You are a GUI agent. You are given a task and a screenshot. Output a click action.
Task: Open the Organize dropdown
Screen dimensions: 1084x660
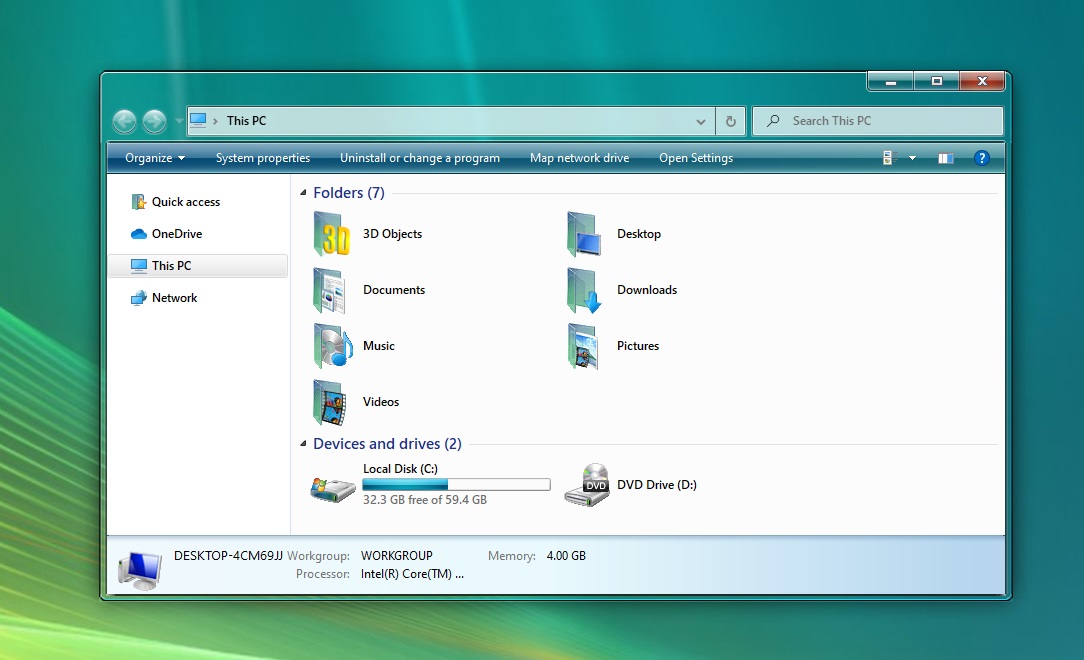pos(152,157)
